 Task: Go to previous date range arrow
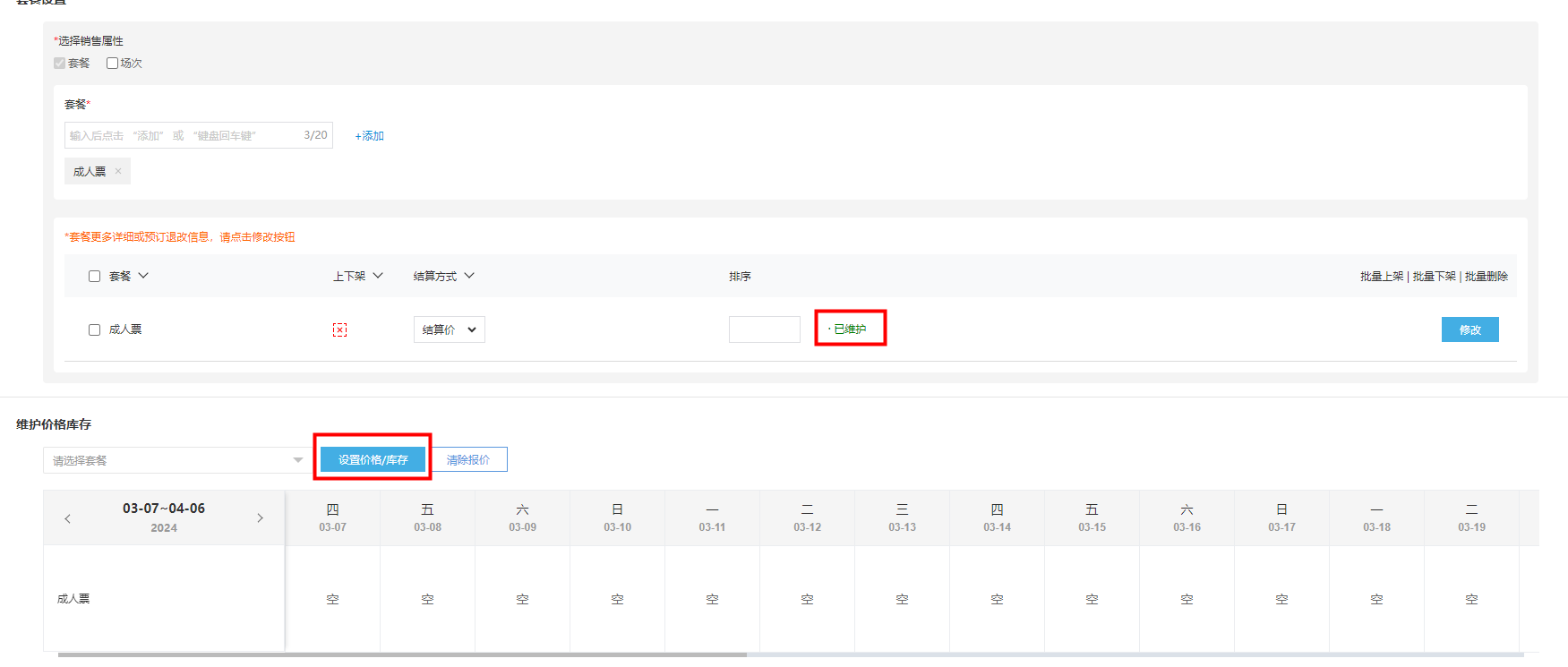[67, 518]
